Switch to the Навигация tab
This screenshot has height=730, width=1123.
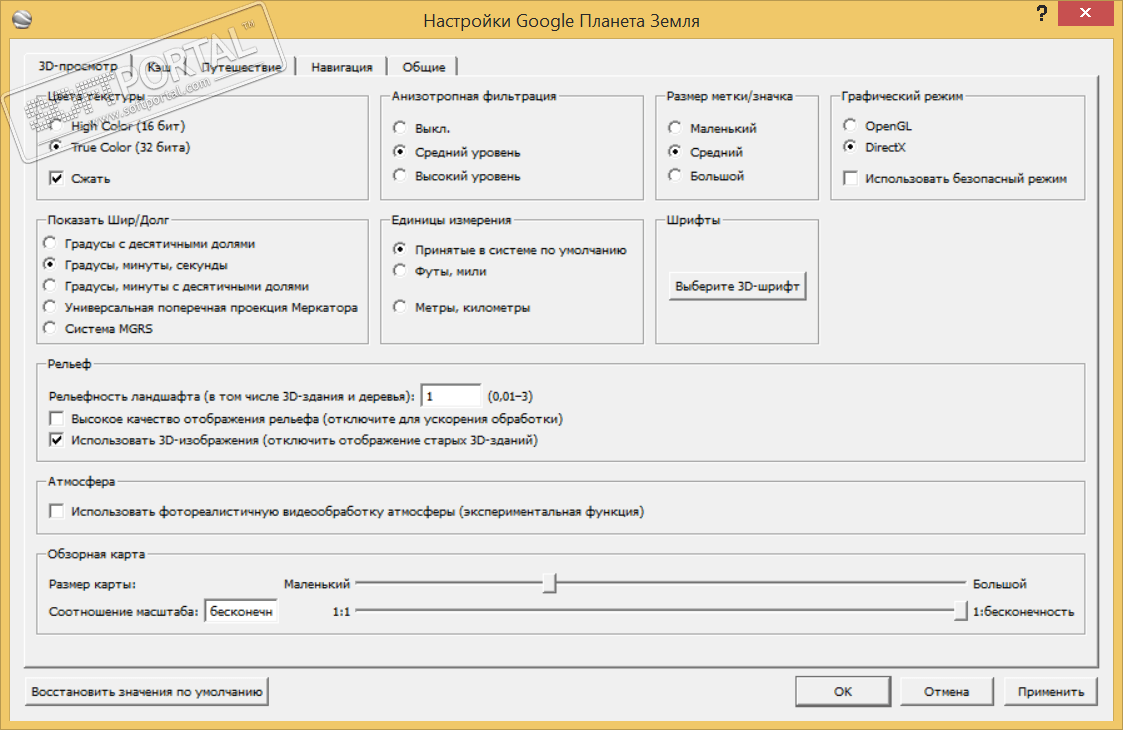[342, 67]
